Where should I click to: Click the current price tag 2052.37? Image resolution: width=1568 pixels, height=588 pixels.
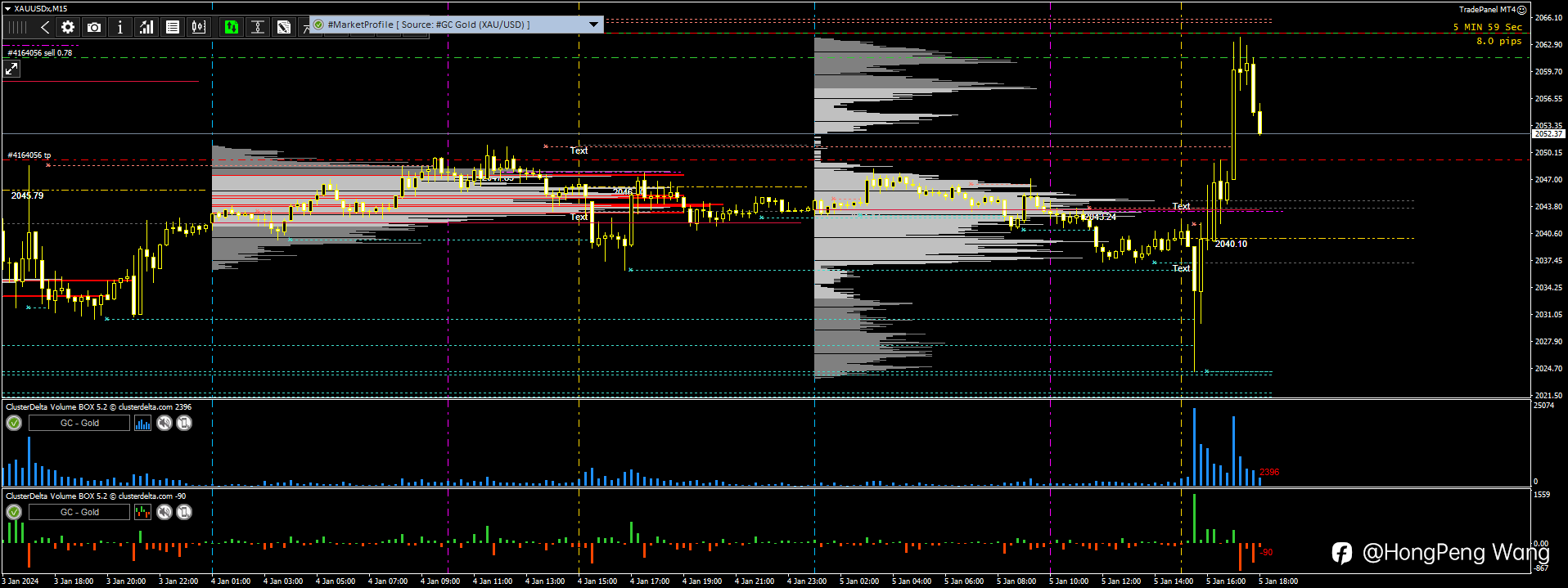[1548, 133]
